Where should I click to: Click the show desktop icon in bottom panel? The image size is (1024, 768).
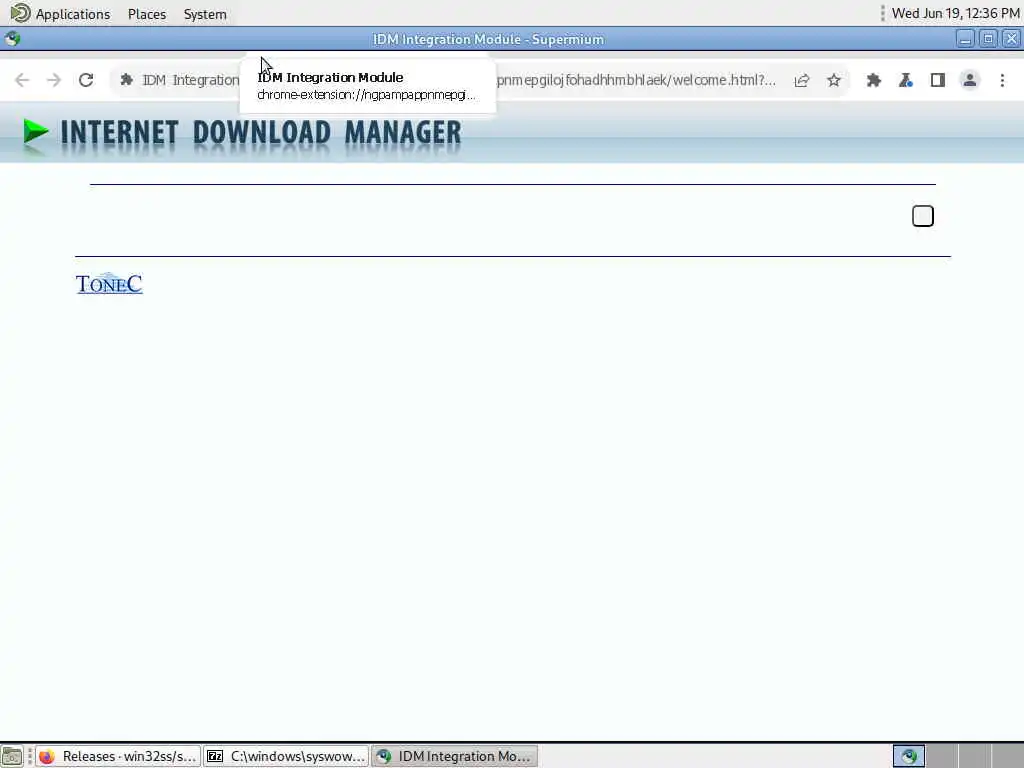12,756
